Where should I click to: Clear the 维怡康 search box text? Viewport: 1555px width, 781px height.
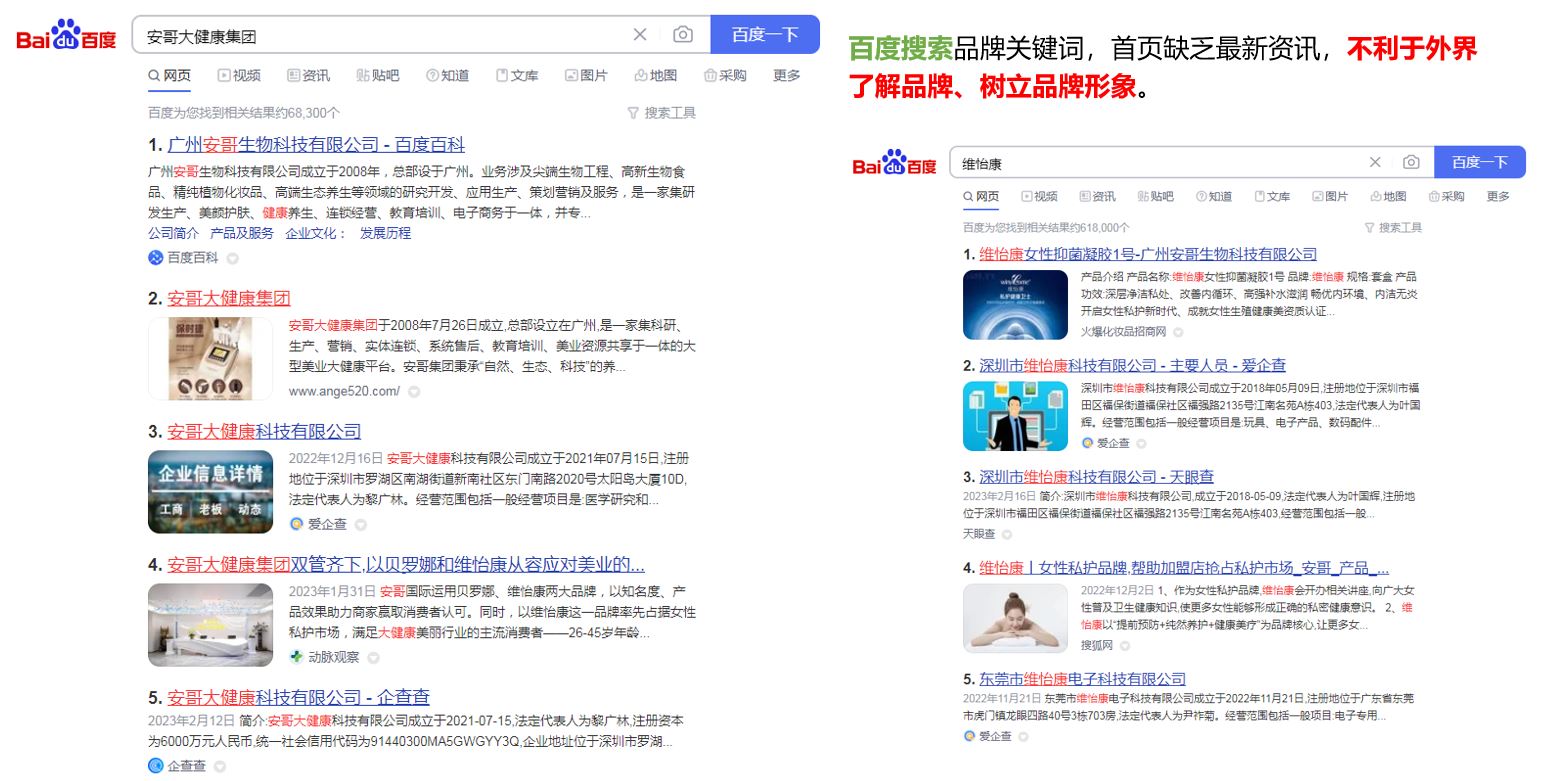[1375, 162]
